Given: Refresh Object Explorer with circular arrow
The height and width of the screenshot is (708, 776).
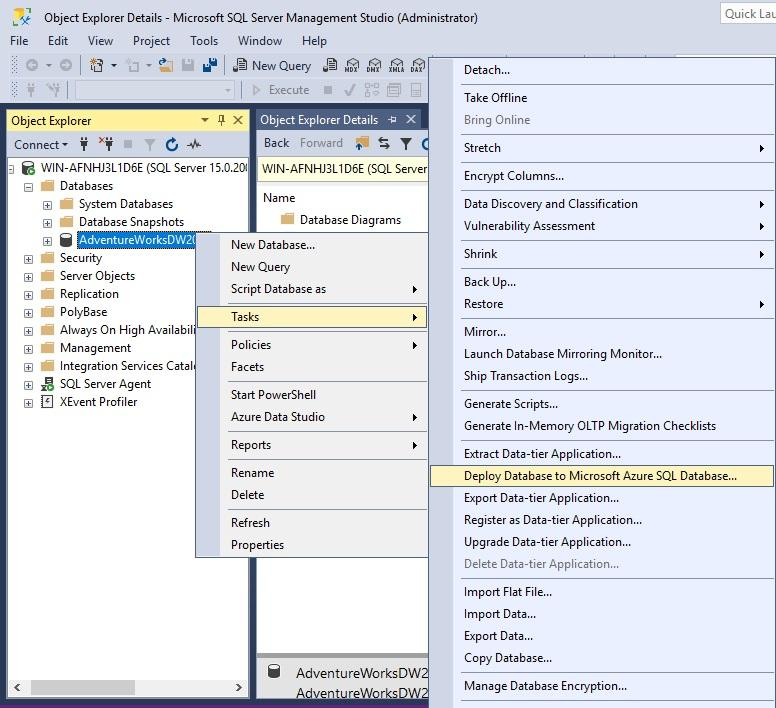Looking at the screenshot, I should (172, 144).
